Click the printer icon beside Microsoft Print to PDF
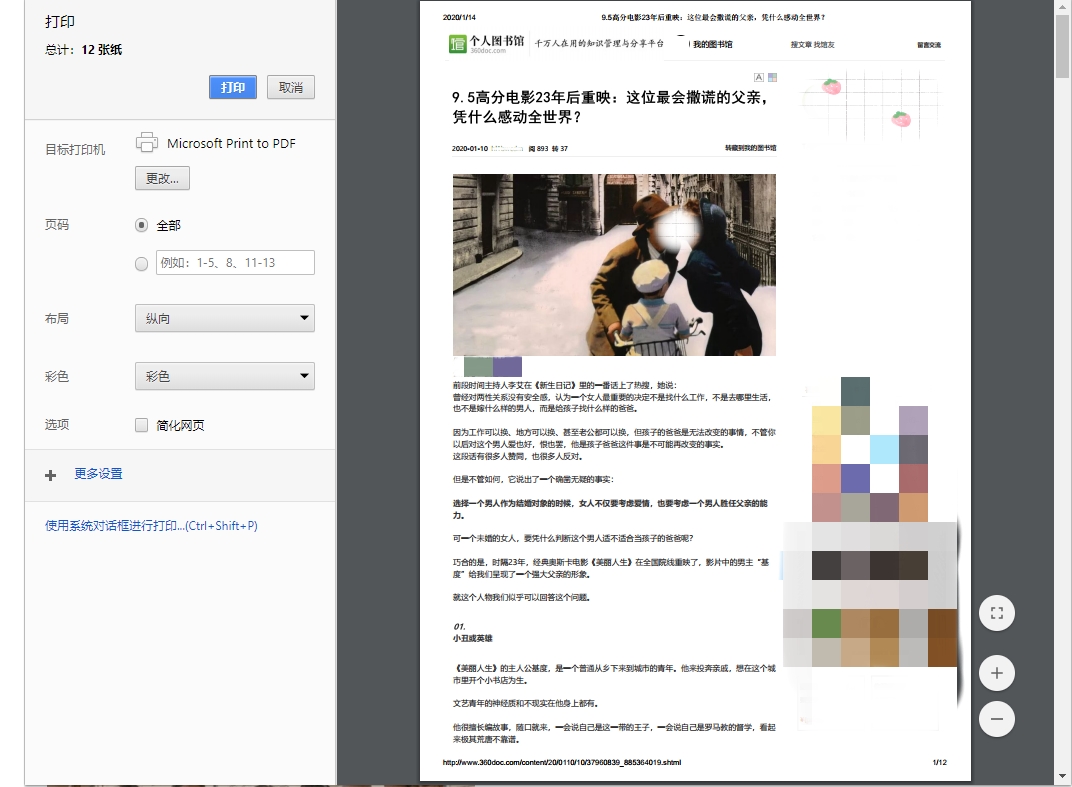 coord(146,142)
